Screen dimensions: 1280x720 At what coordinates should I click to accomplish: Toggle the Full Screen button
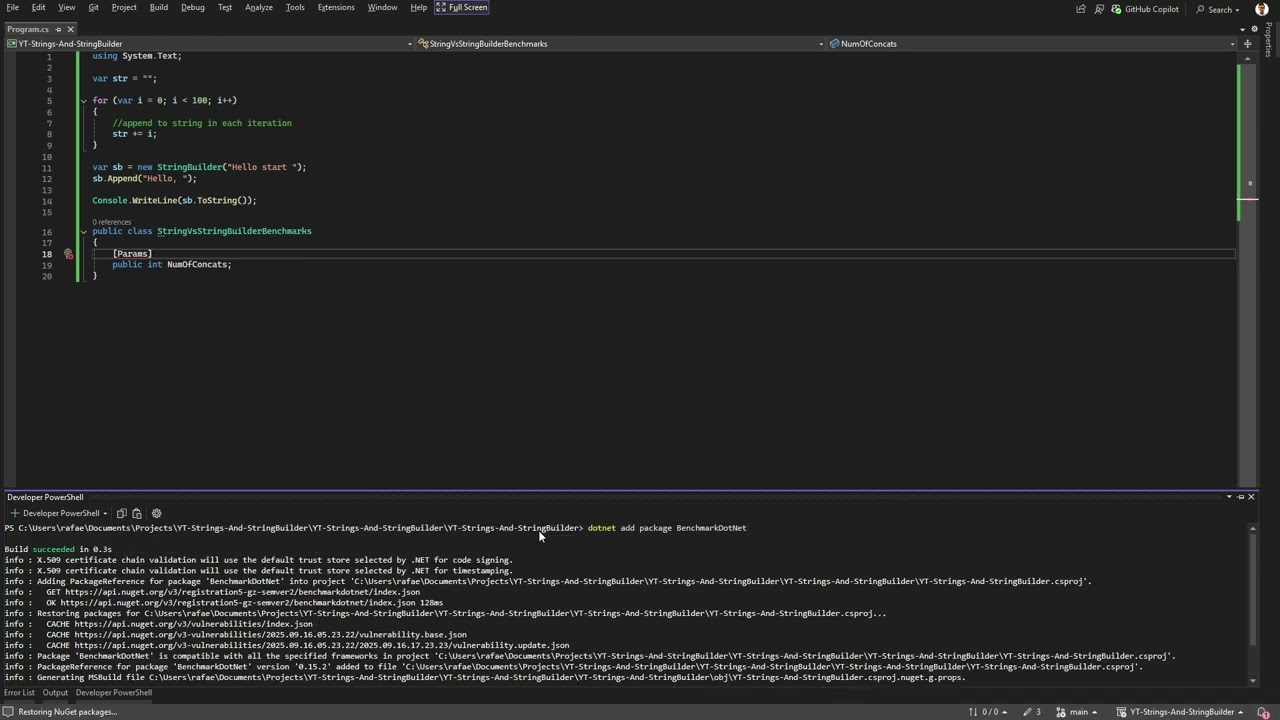coord(462,7)
